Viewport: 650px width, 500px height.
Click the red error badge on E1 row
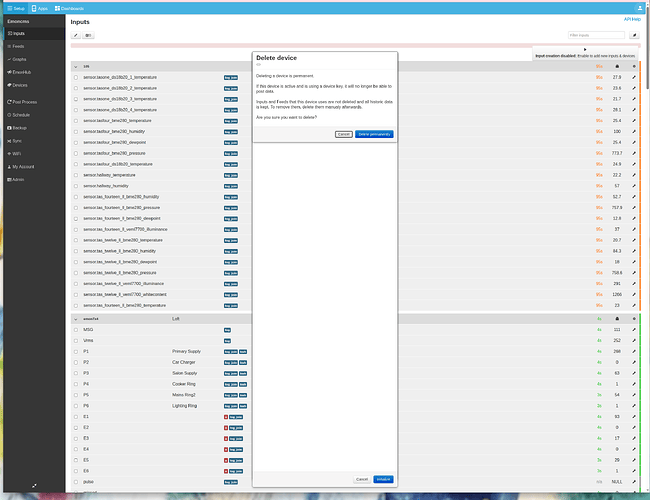click(x=226, y=417)
